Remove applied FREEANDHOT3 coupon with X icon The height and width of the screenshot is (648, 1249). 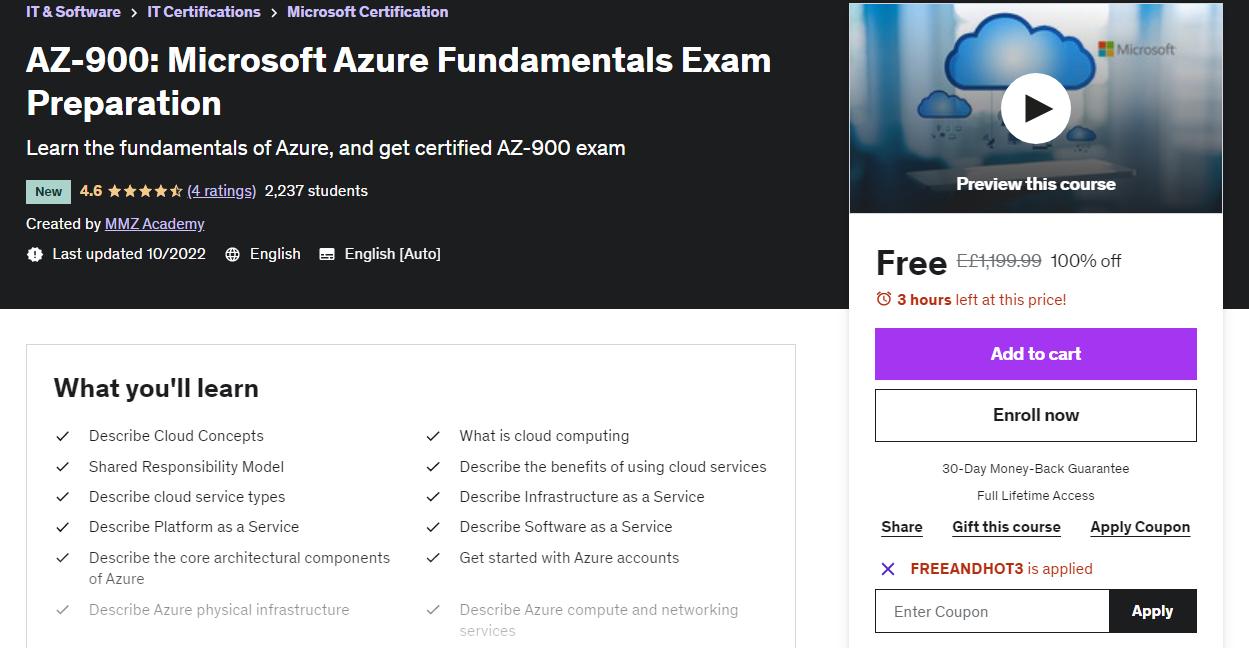point(888,569)
